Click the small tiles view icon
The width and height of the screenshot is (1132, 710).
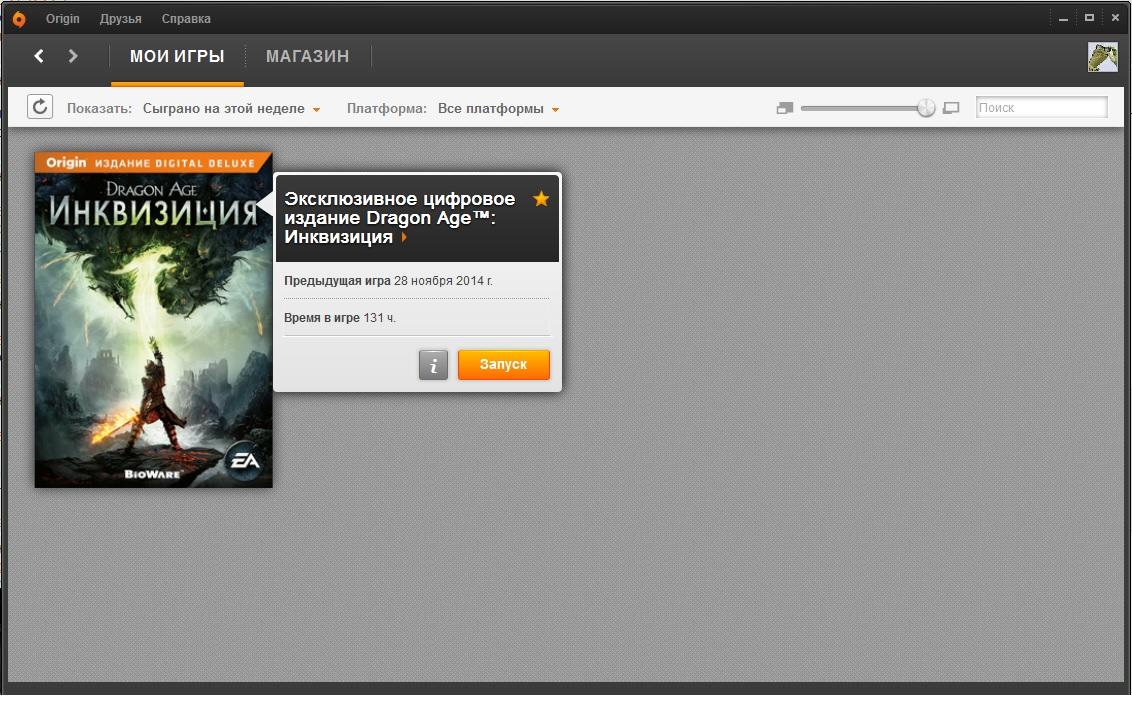pos(785,108)
